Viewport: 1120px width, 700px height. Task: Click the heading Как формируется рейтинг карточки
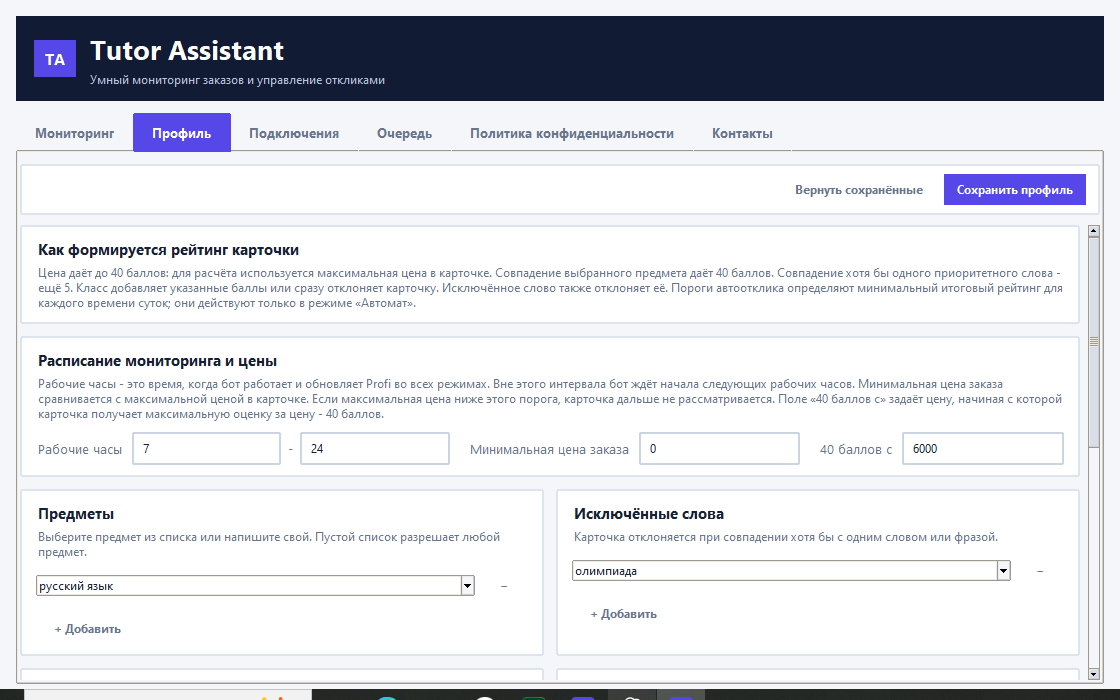click(169, 250)
